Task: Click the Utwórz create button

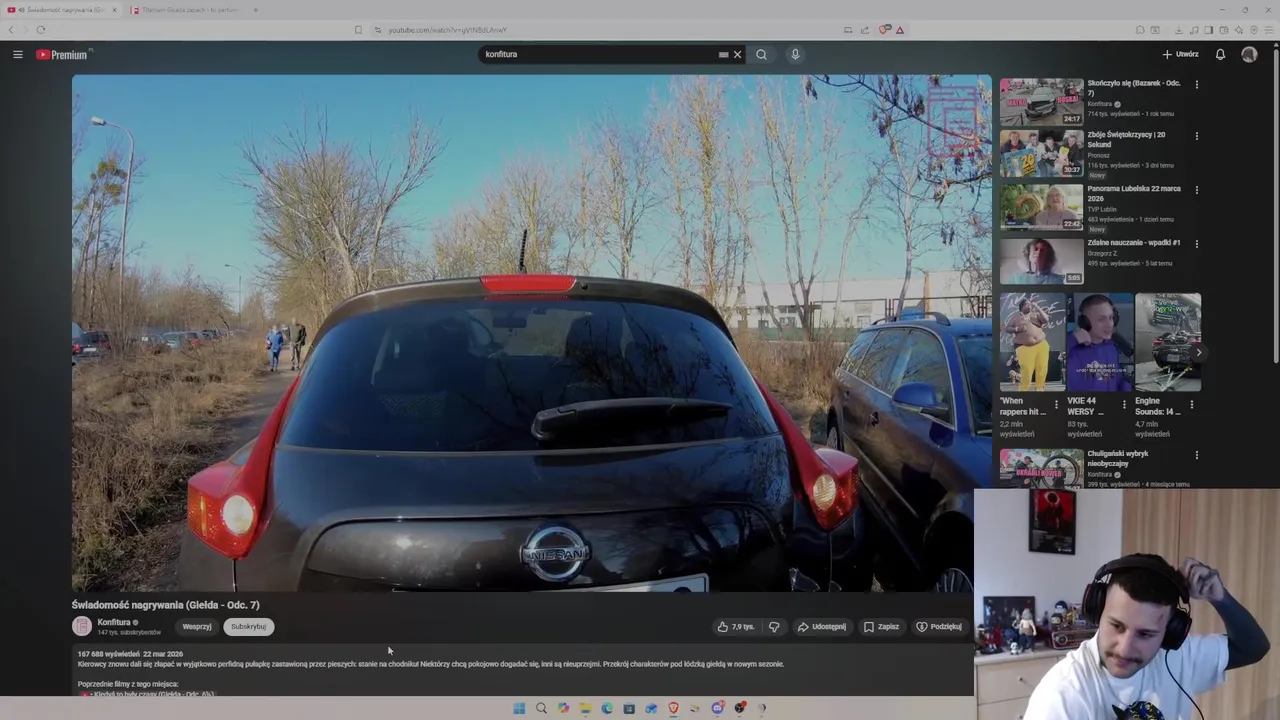Action: tap(1180, 54)
